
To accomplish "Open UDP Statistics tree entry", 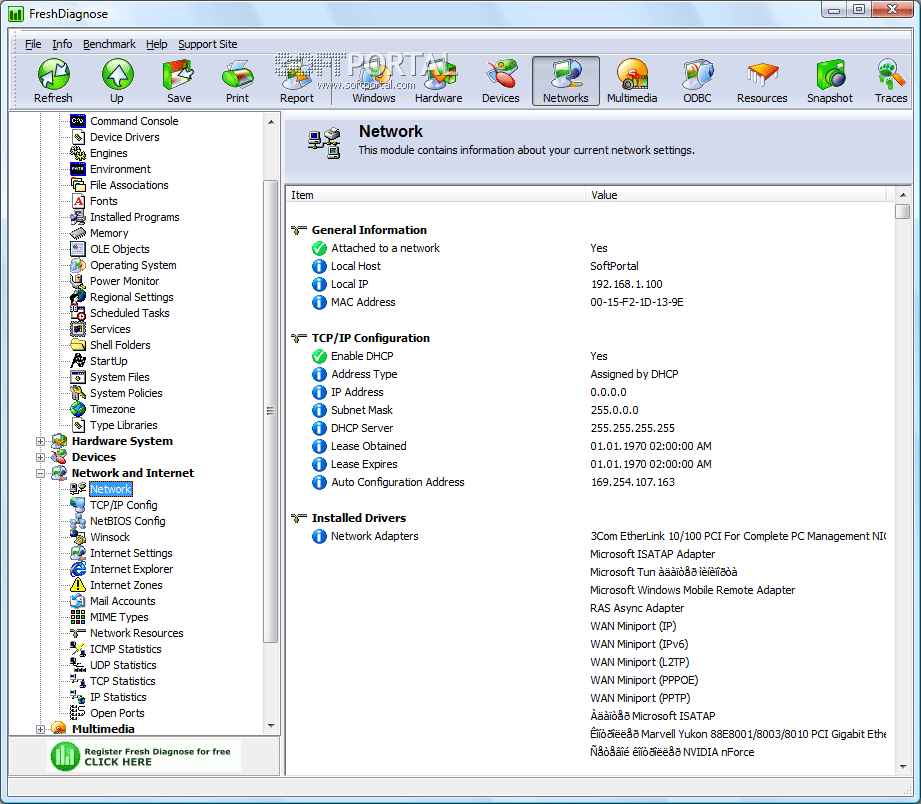I will click(x=113, y=665).
